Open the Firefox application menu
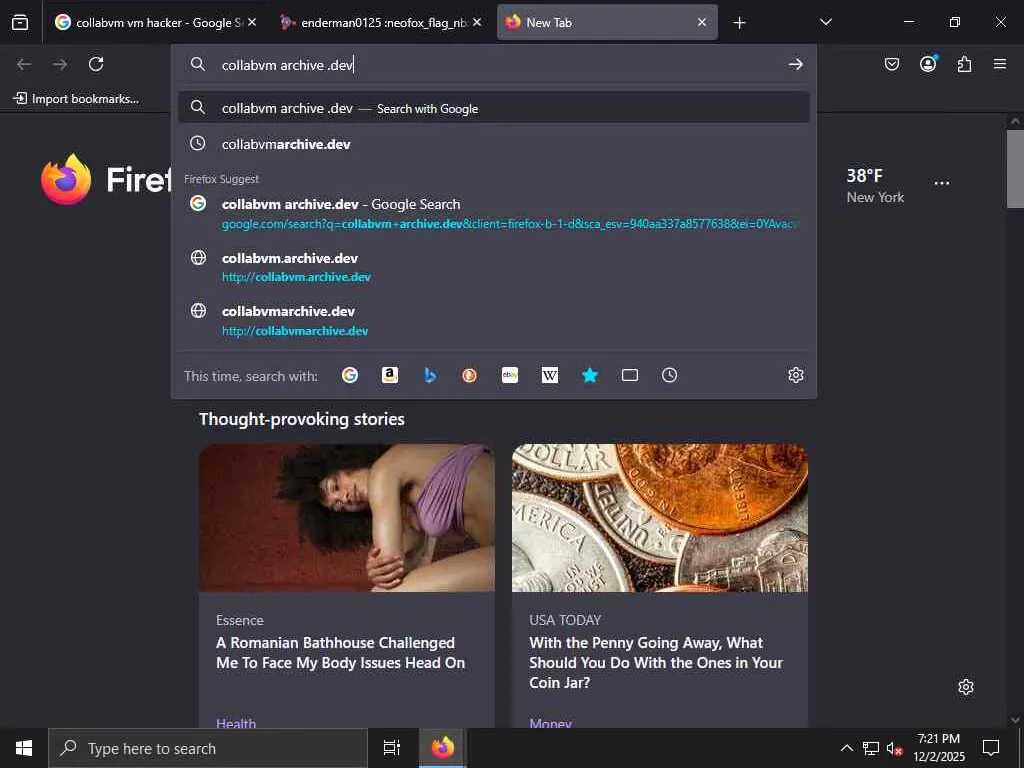The height and width of the screenshot is (768, 1024). 1000,64
